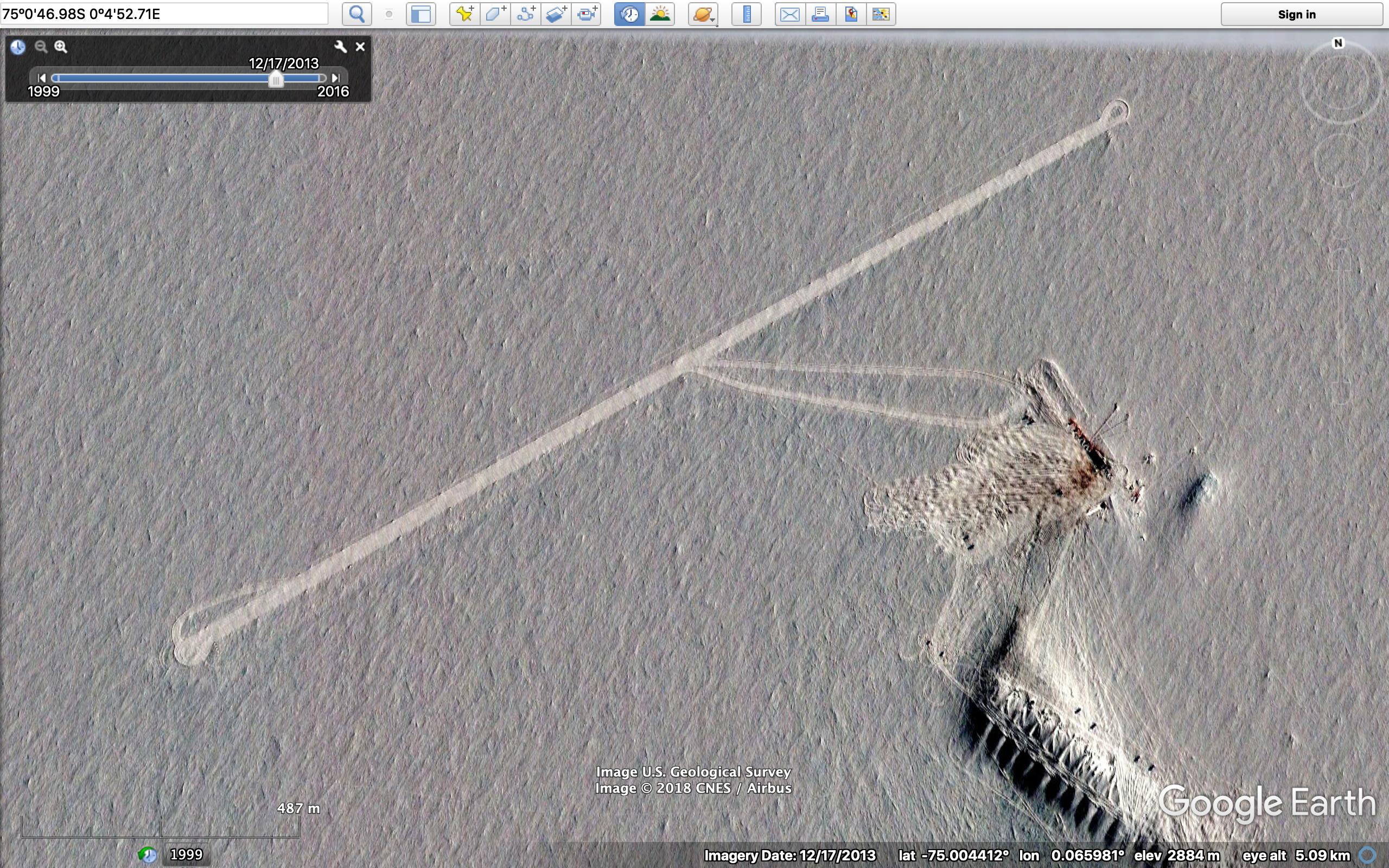This screenshot has width=1389, height=868.
Task: Record a tour with camera icon
Action: tap(586, 14)
